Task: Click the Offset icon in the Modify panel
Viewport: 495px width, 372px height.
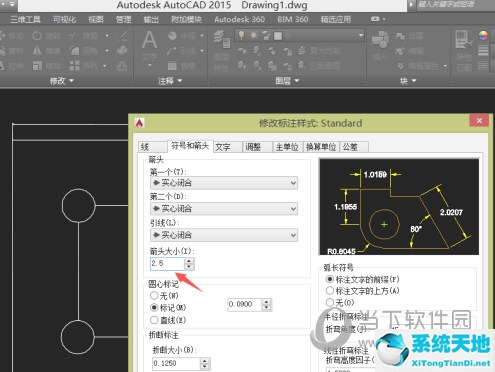Action: (122, 66)
